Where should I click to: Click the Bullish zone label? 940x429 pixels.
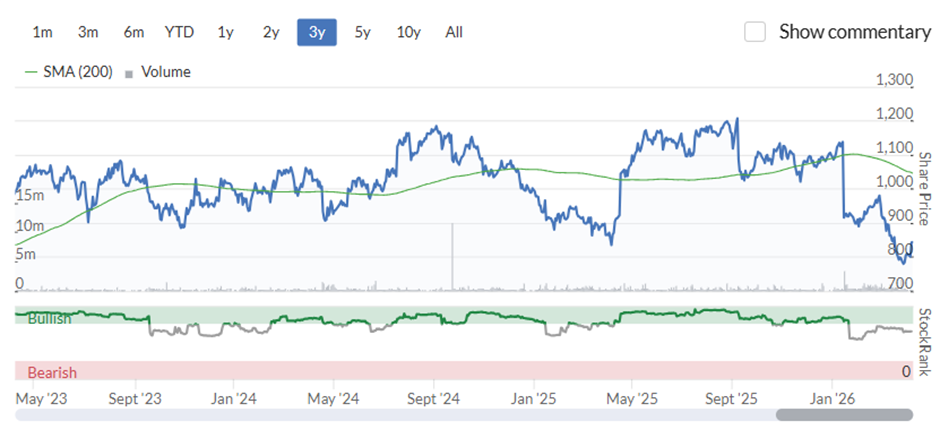[49, 318]
